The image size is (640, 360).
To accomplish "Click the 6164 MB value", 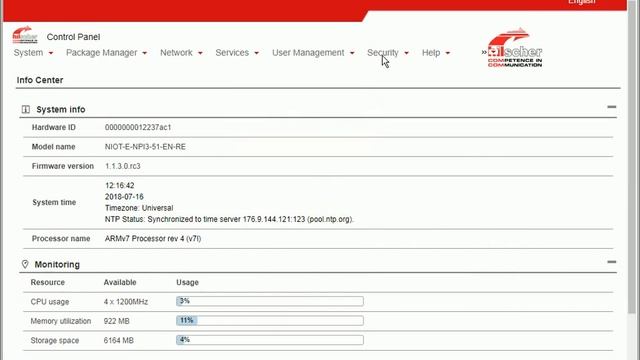I will (118, 340).
